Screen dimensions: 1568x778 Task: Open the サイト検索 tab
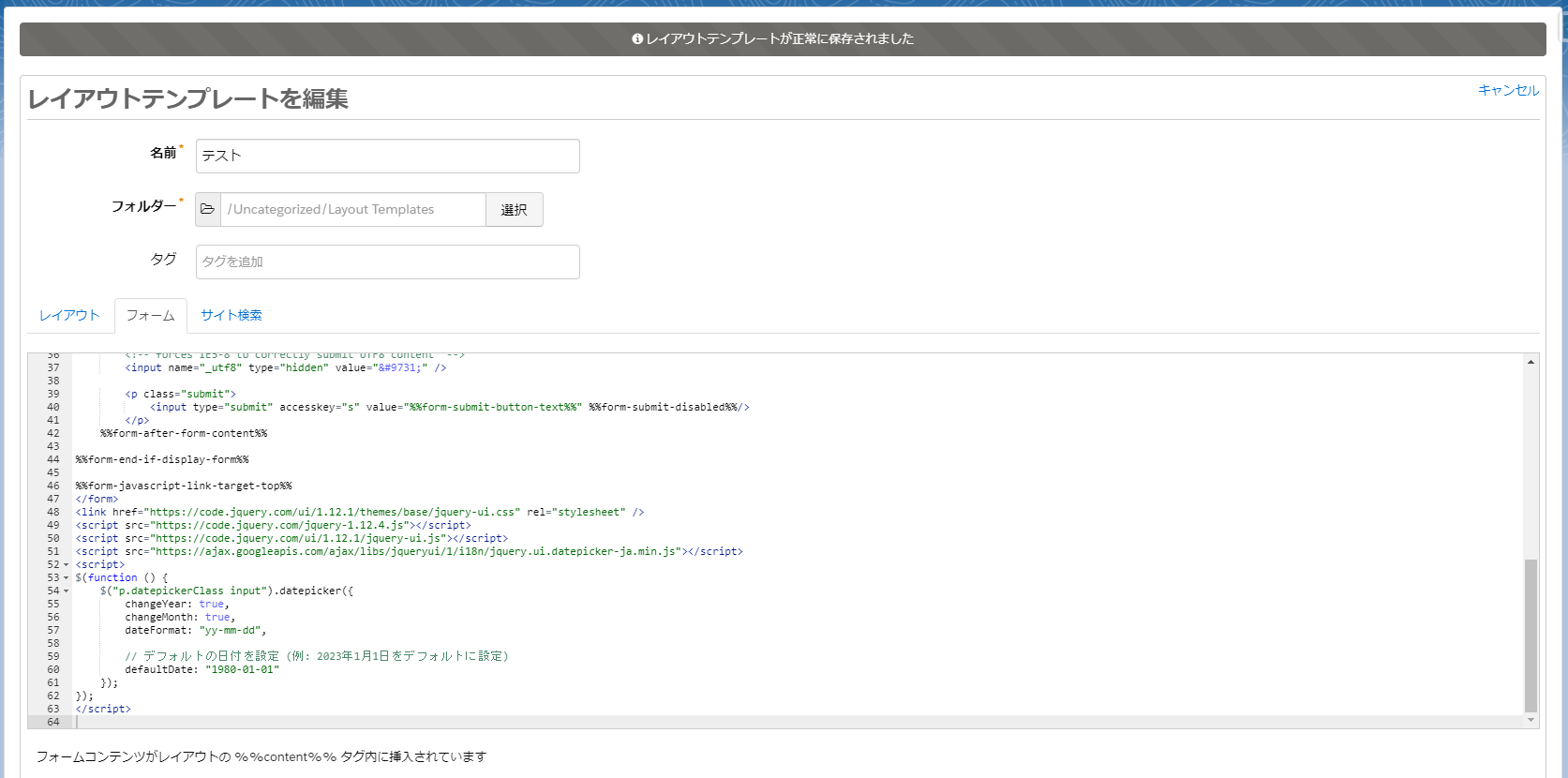point(231,315)
